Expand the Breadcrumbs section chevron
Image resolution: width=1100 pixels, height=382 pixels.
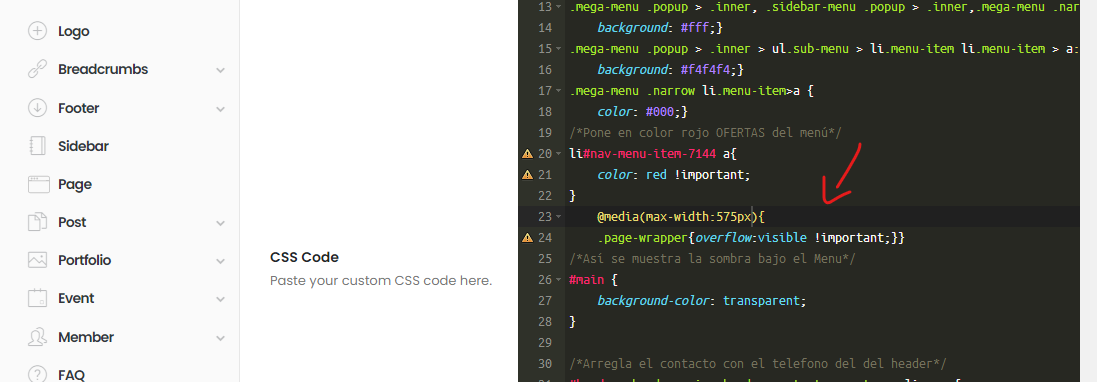tap(221, 70)
